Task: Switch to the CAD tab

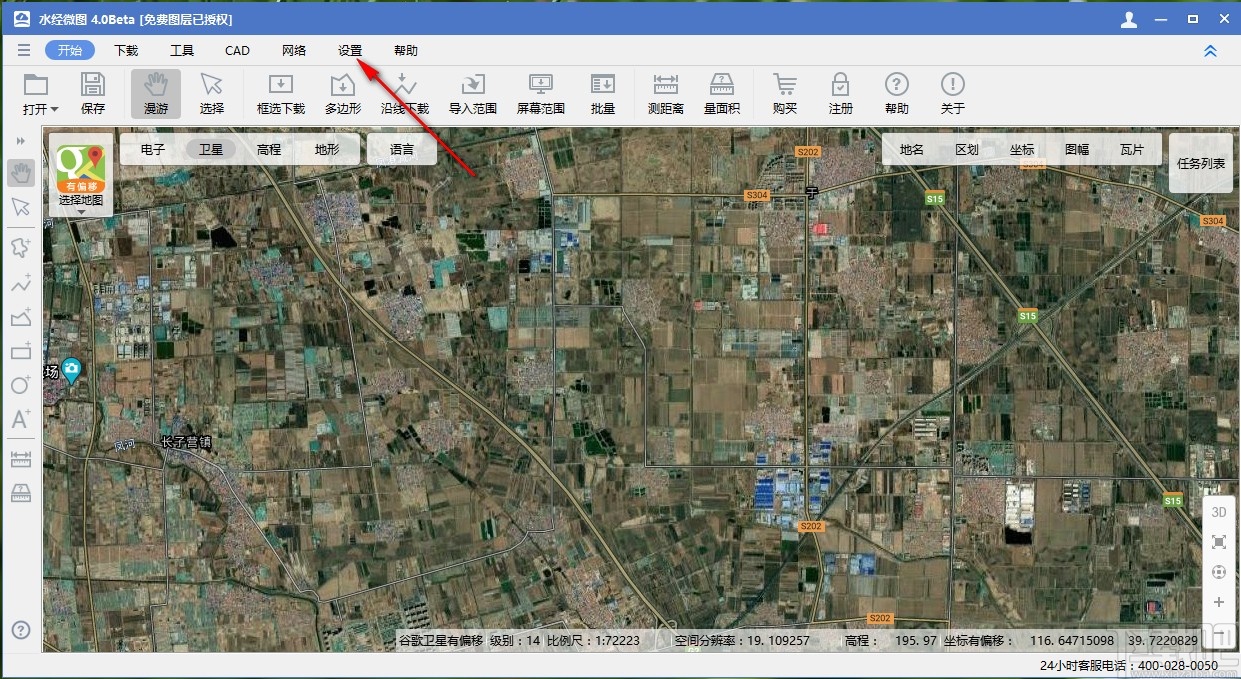Action: point(237,50)
